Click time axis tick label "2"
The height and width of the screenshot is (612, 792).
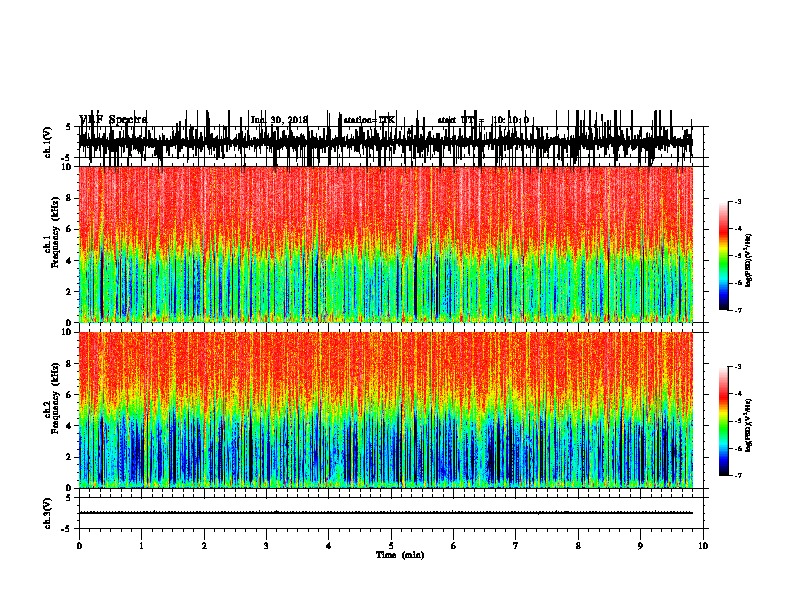coord(204,546)
